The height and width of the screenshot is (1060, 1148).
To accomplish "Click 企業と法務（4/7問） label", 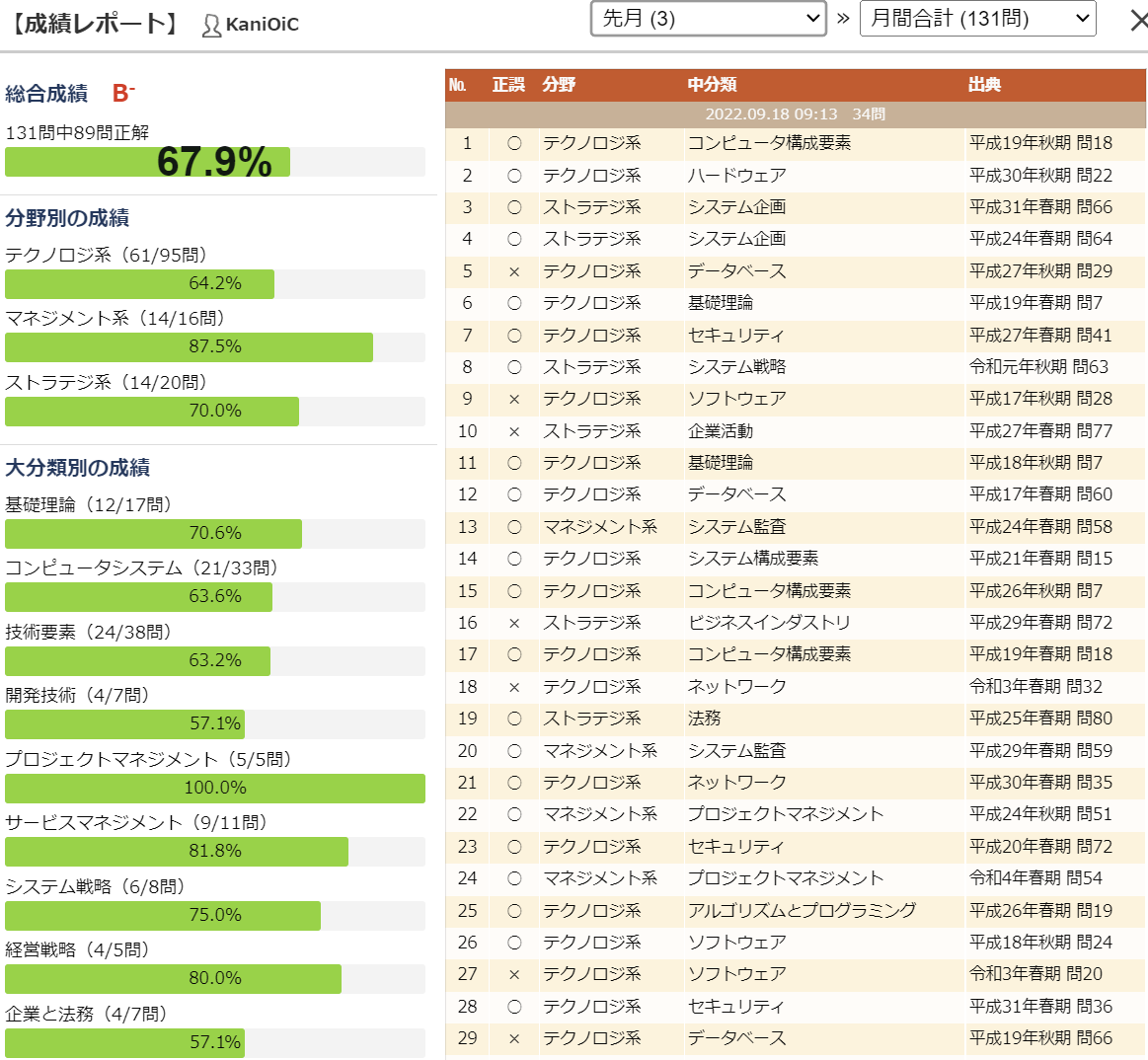I will [x=89, y=1014].
